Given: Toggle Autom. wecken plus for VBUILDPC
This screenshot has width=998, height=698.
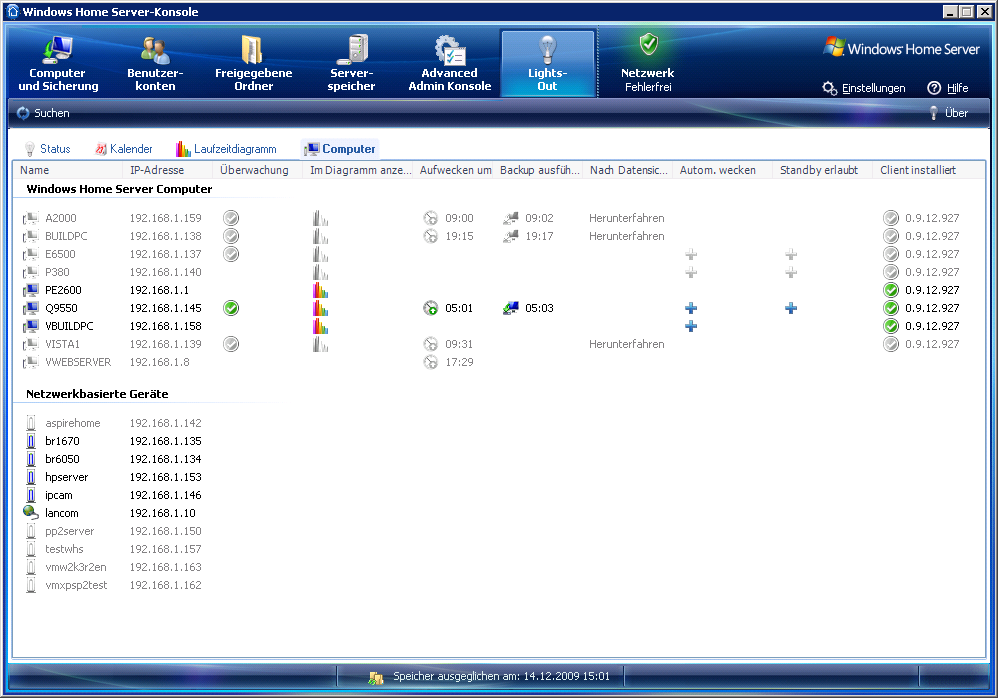Looking at the screenshot, I should [x=691, y=326].
